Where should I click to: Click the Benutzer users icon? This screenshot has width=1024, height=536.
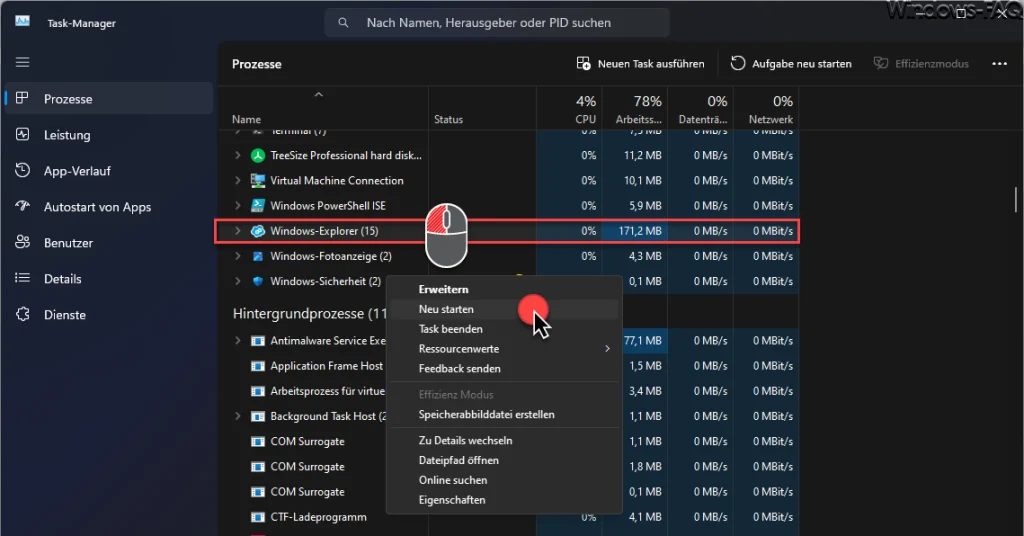[22, 242]
